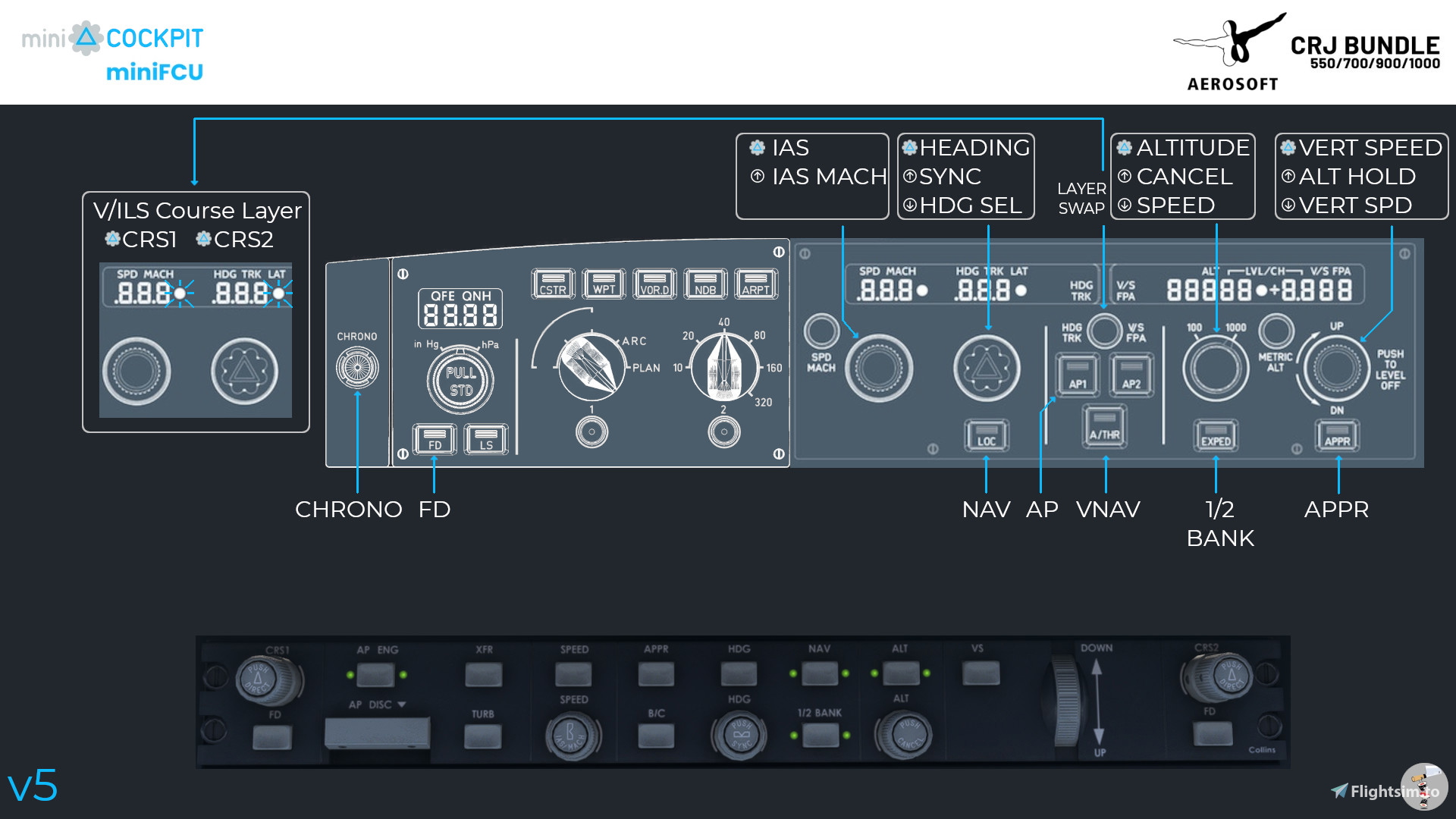The image size is (1456, 819).
Task: Toggle the FD button on the EFIS panel
Action: tap(435, 439)
